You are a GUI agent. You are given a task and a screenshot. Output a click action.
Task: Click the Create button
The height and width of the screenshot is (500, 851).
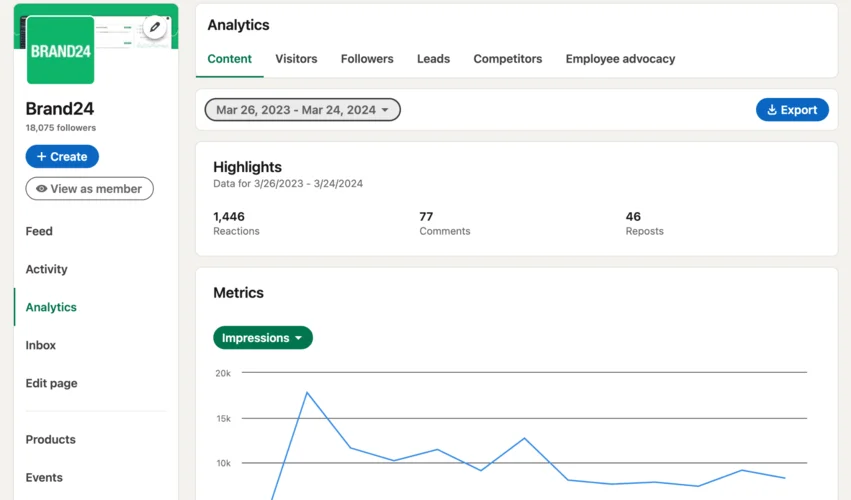click(62, 157)
